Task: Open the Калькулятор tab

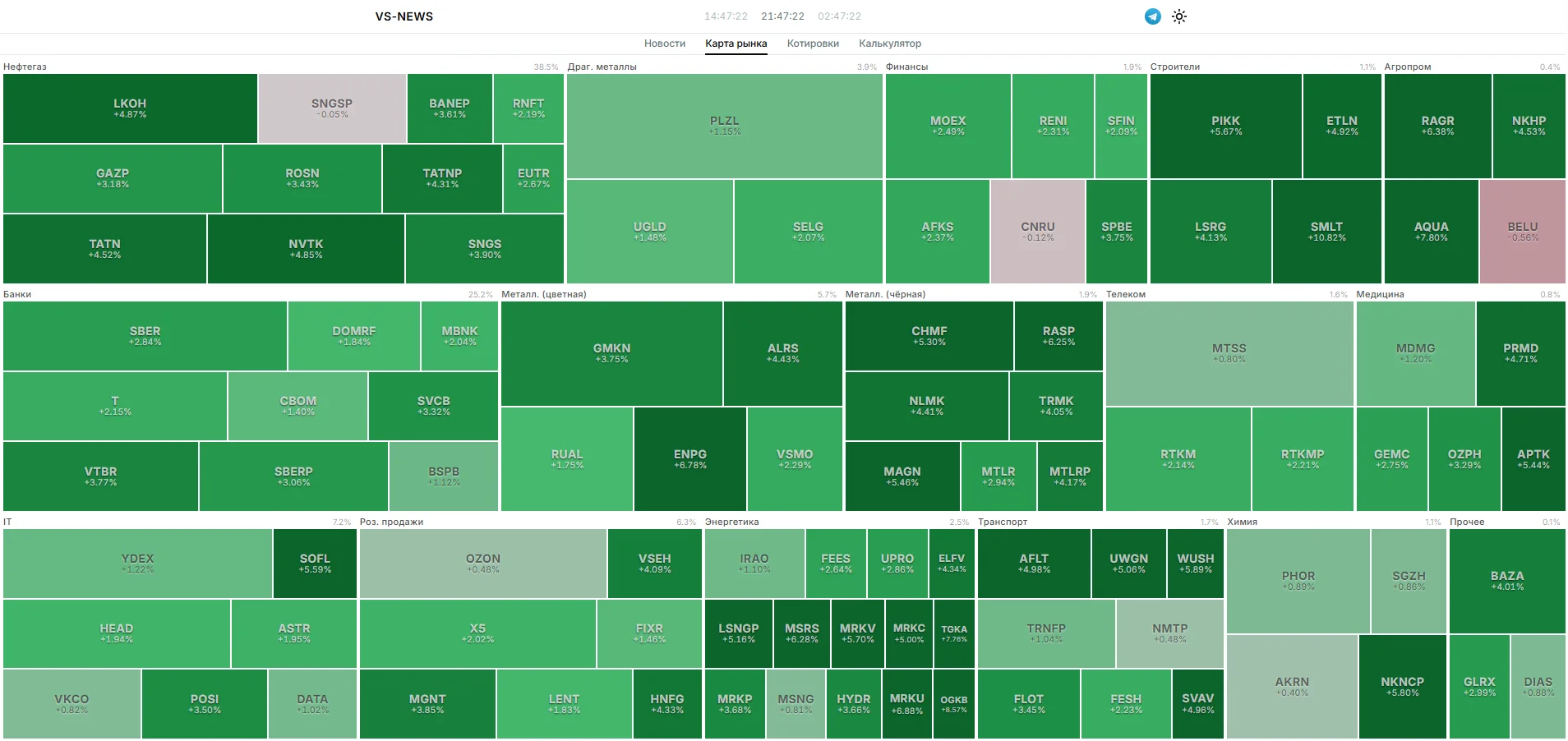Action: (890, 44)
